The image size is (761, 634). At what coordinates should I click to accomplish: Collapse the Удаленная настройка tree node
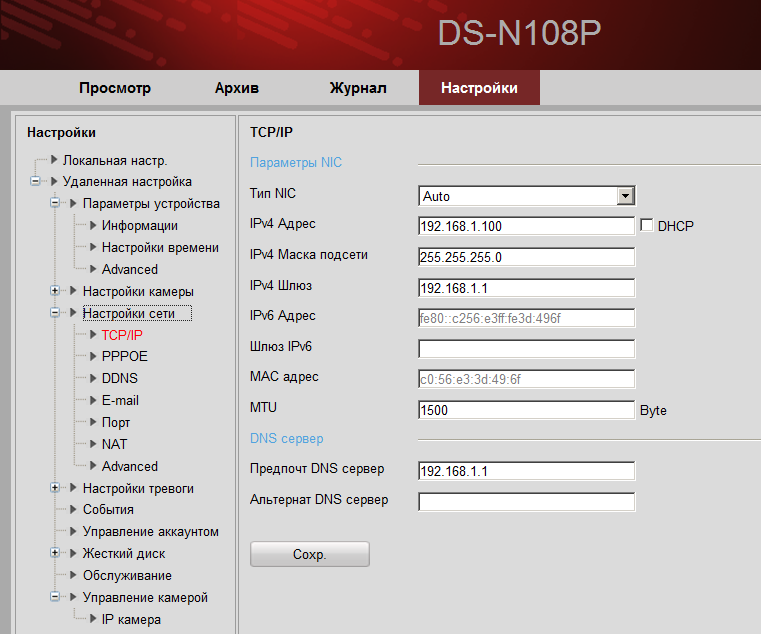click(x=35, y=182)
